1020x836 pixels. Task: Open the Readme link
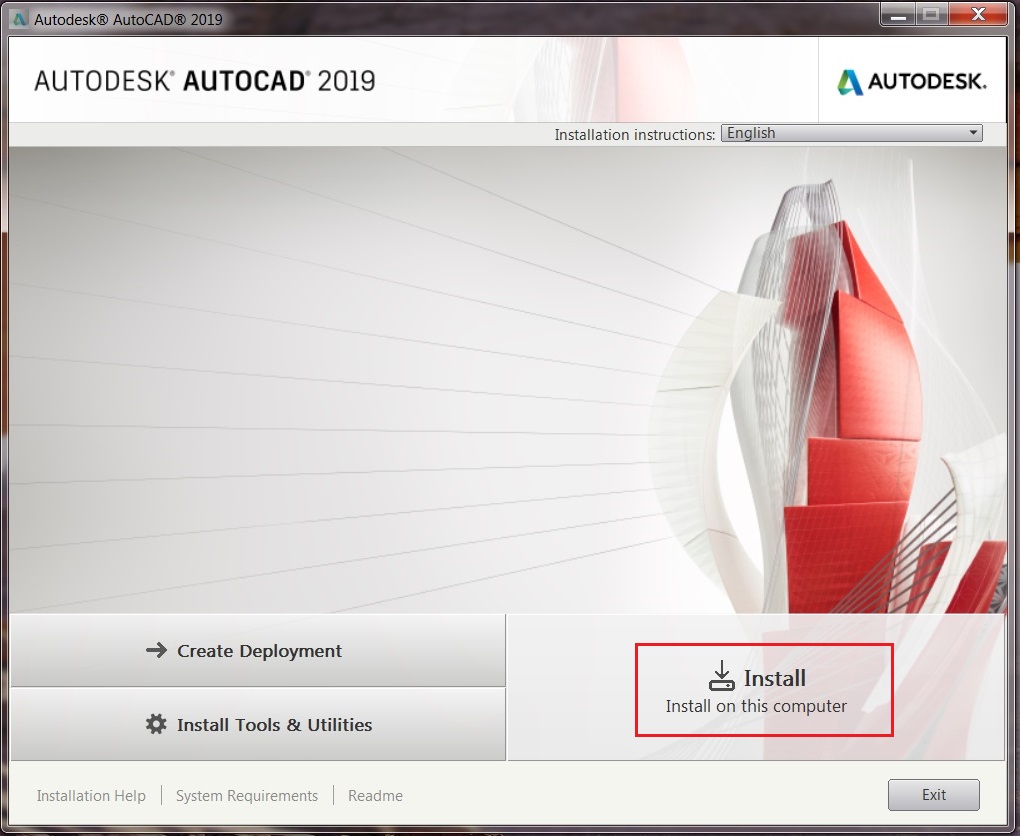click(x=375, y=796)
